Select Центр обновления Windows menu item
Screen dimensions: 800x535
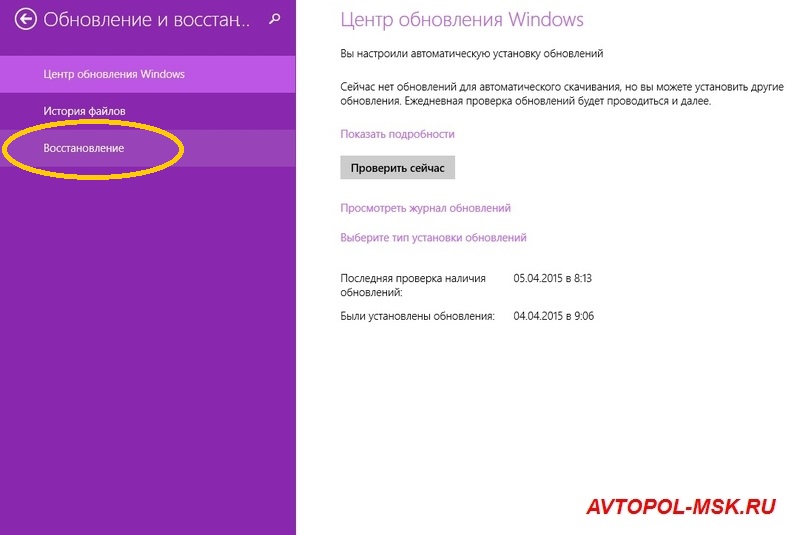click(147, 74)
